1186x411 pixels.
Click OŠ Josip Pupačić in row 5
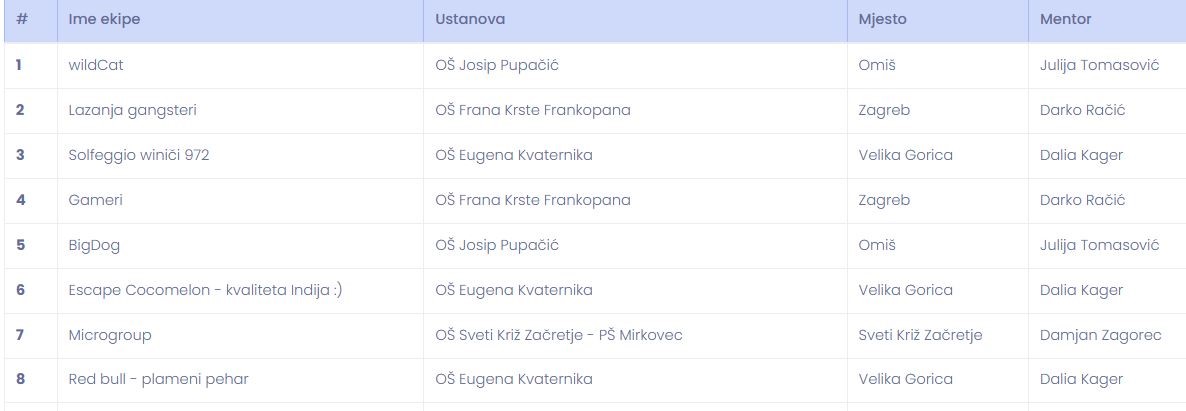point(497,245)
